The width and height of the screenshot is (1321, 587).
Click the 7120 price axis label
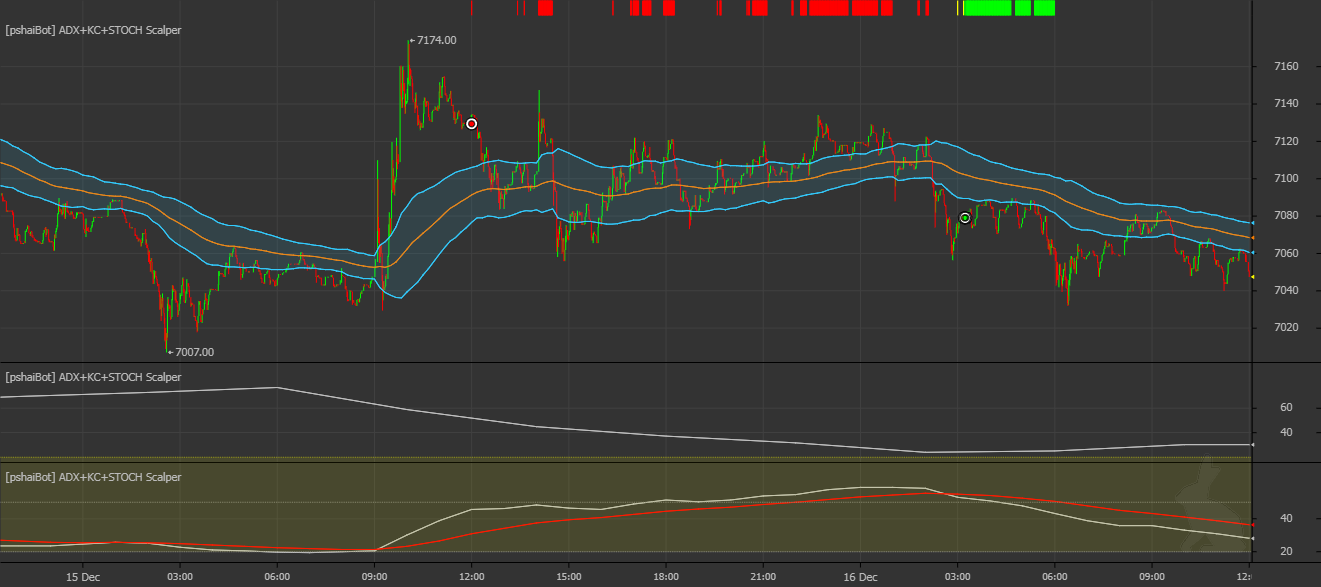1286,142
